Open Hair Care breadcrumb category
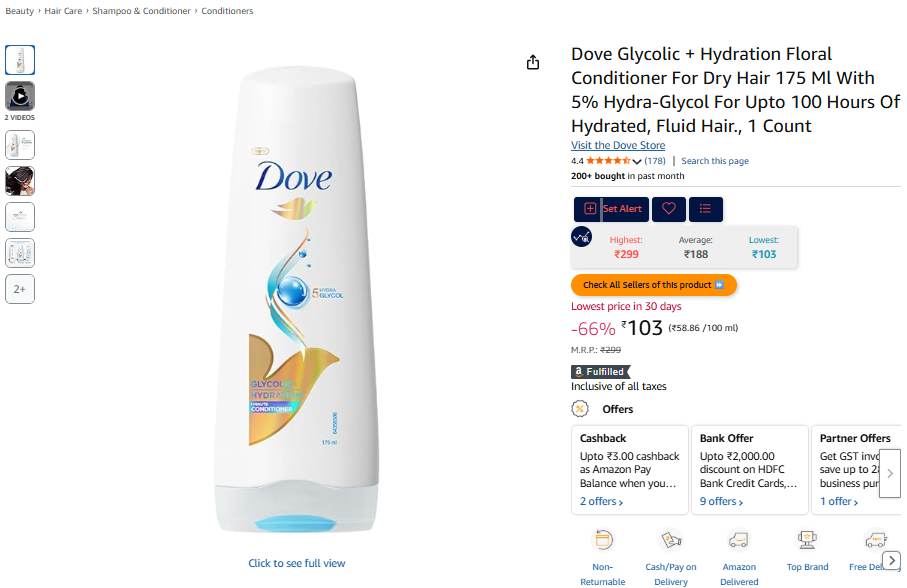The height and width of the screenshot is (588, 907). pyautogui.click(x=63, y=11)
